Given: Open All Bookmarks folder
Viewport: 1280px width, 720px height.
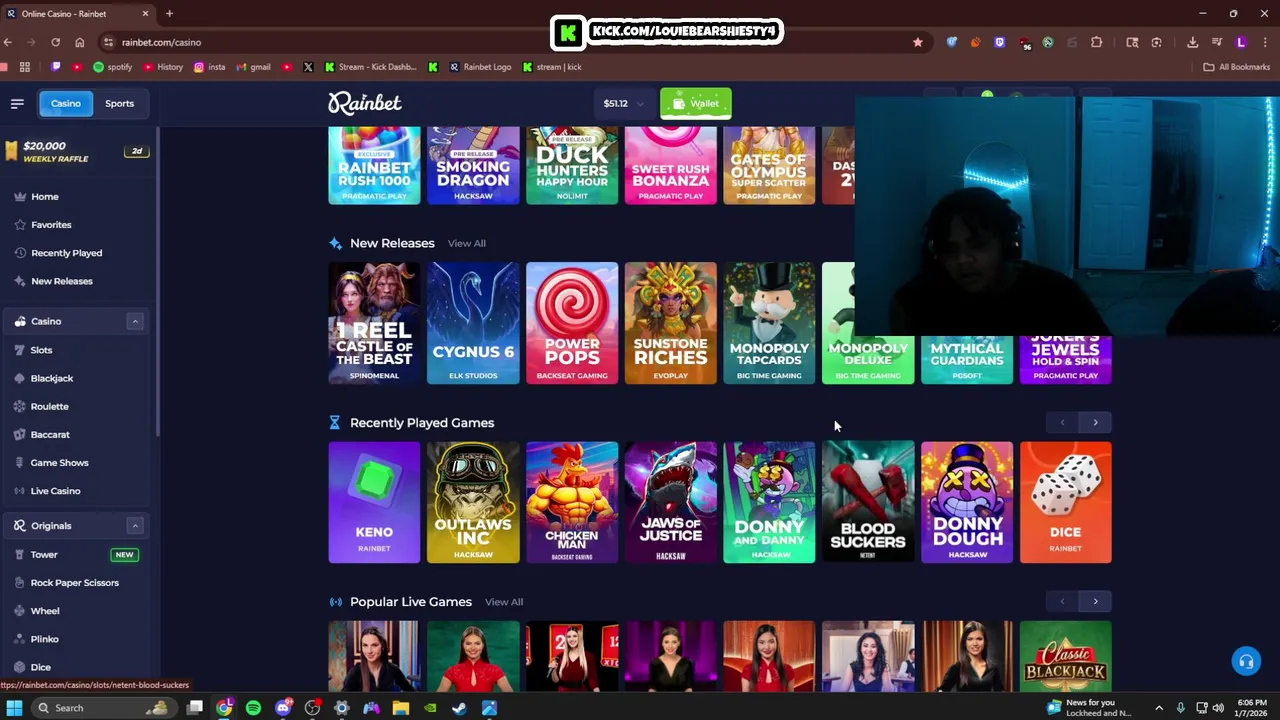Looking at the screenshot, I should point(1236,67).
